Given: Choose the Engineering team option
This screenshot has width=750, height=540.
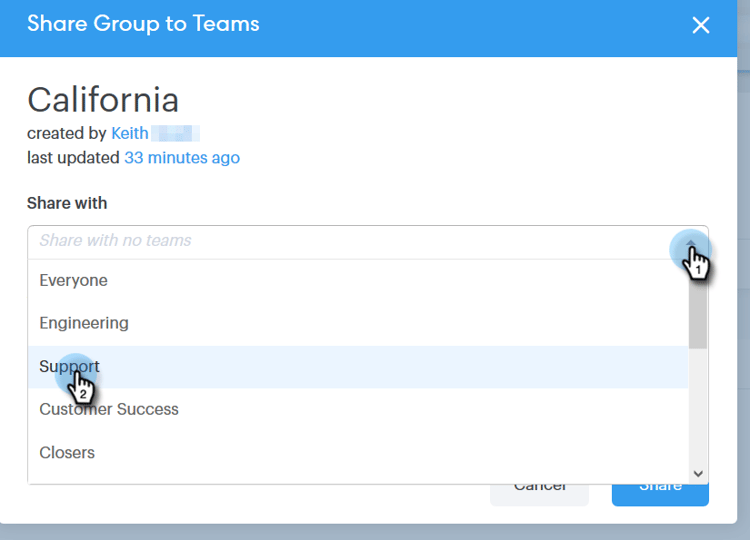Looking at the screenshot, I should click(84, 323).
